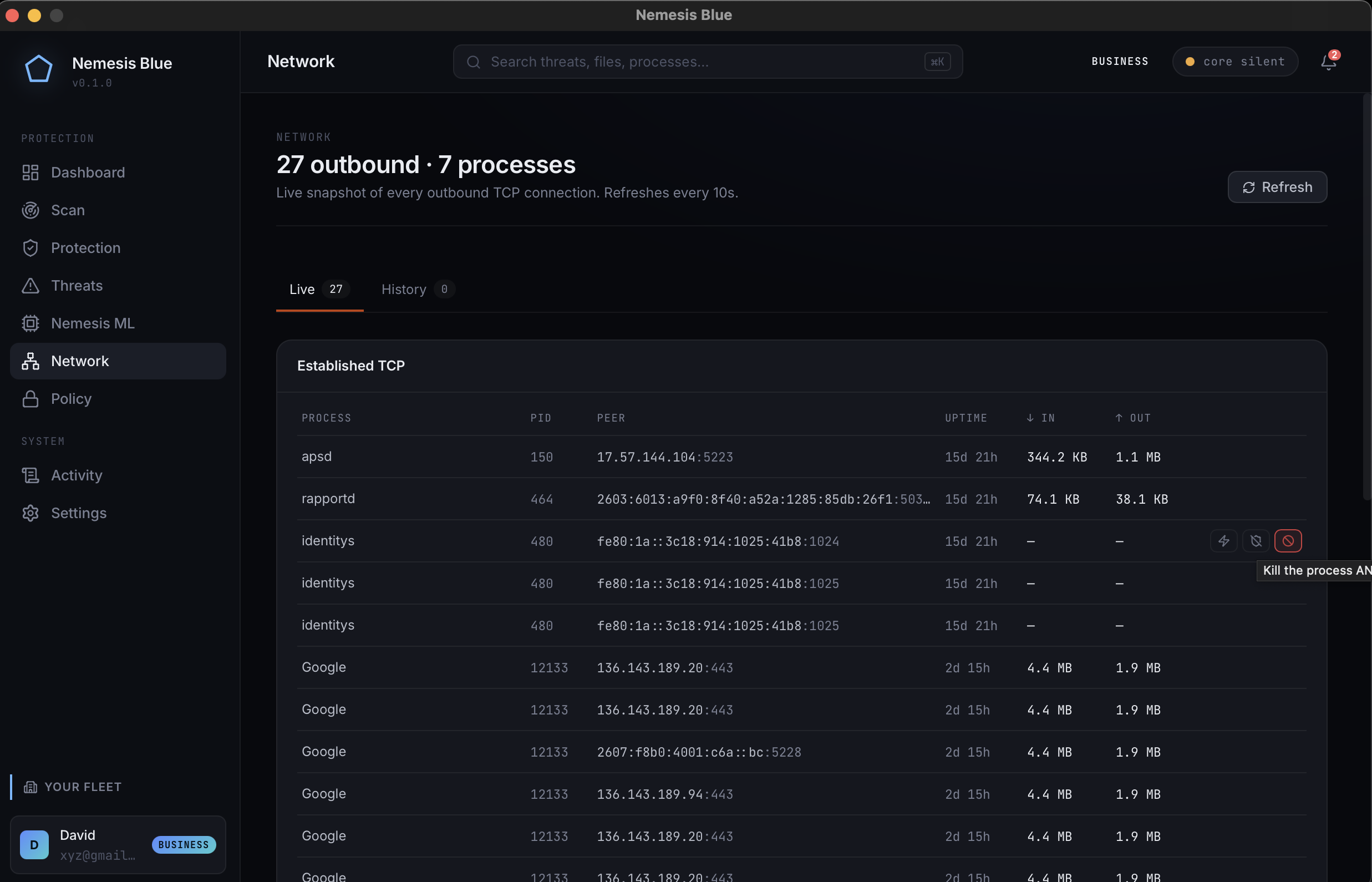Screen dimensions: 1372x882
Task: Click the xyz@gmail… email text
Action: 98,855
